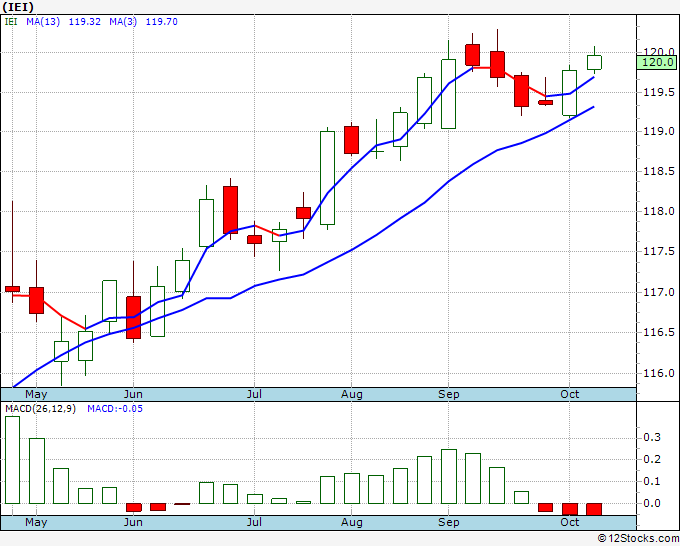Click the 117.0 price axis label

point(659,292)
